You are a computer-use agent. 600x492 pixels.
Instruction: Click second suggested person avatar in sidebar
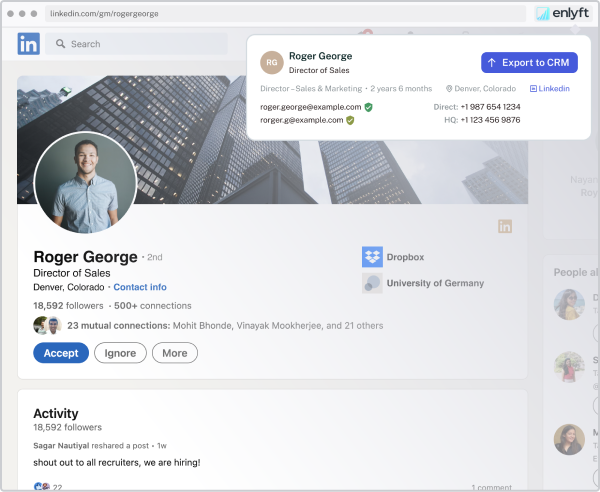569,367
